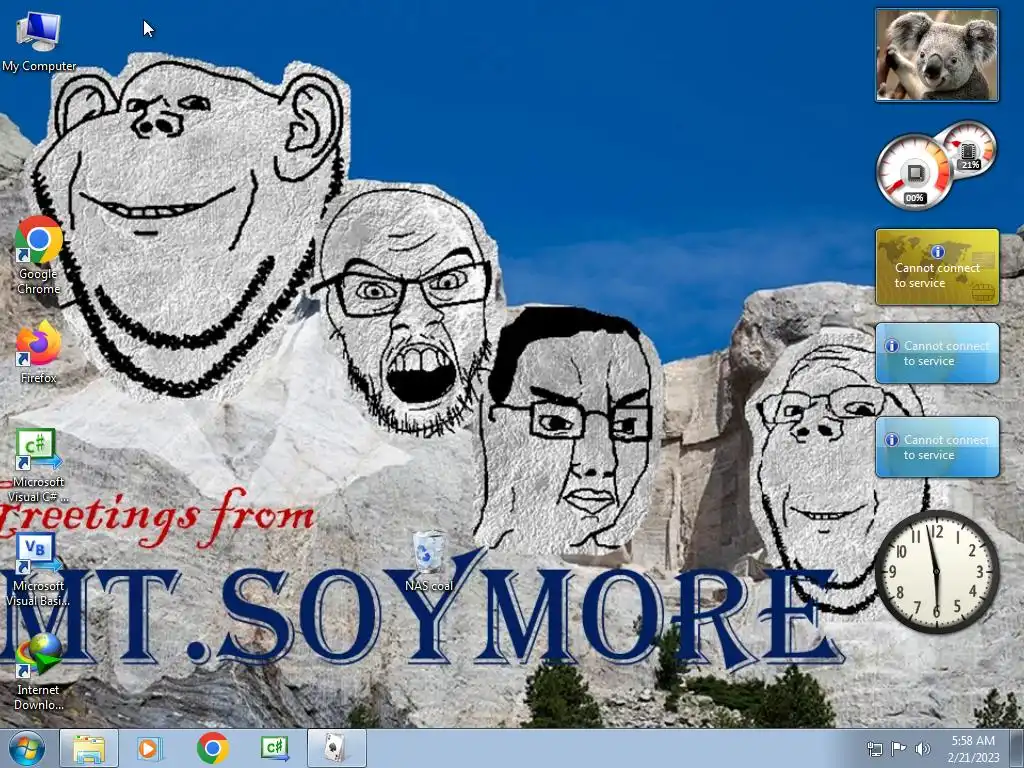Select the NAS coal recycle bin icon

click(428, 552)
